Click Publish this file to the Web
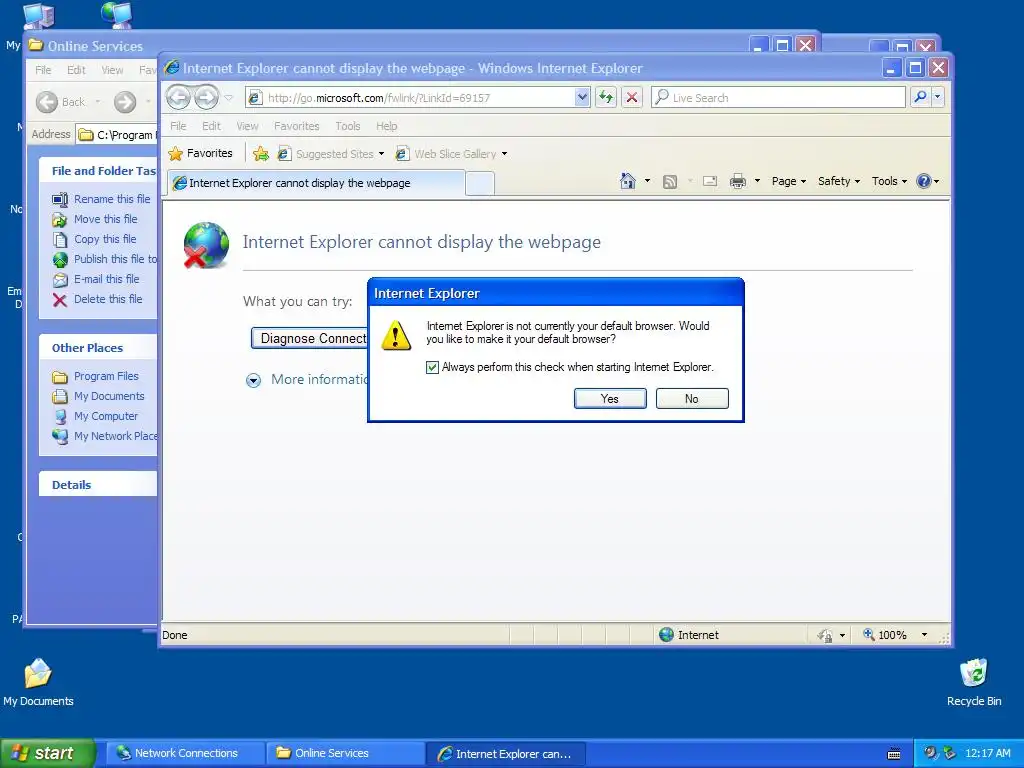This screenshot has width=1024, height=768. (x=104, y=259)
